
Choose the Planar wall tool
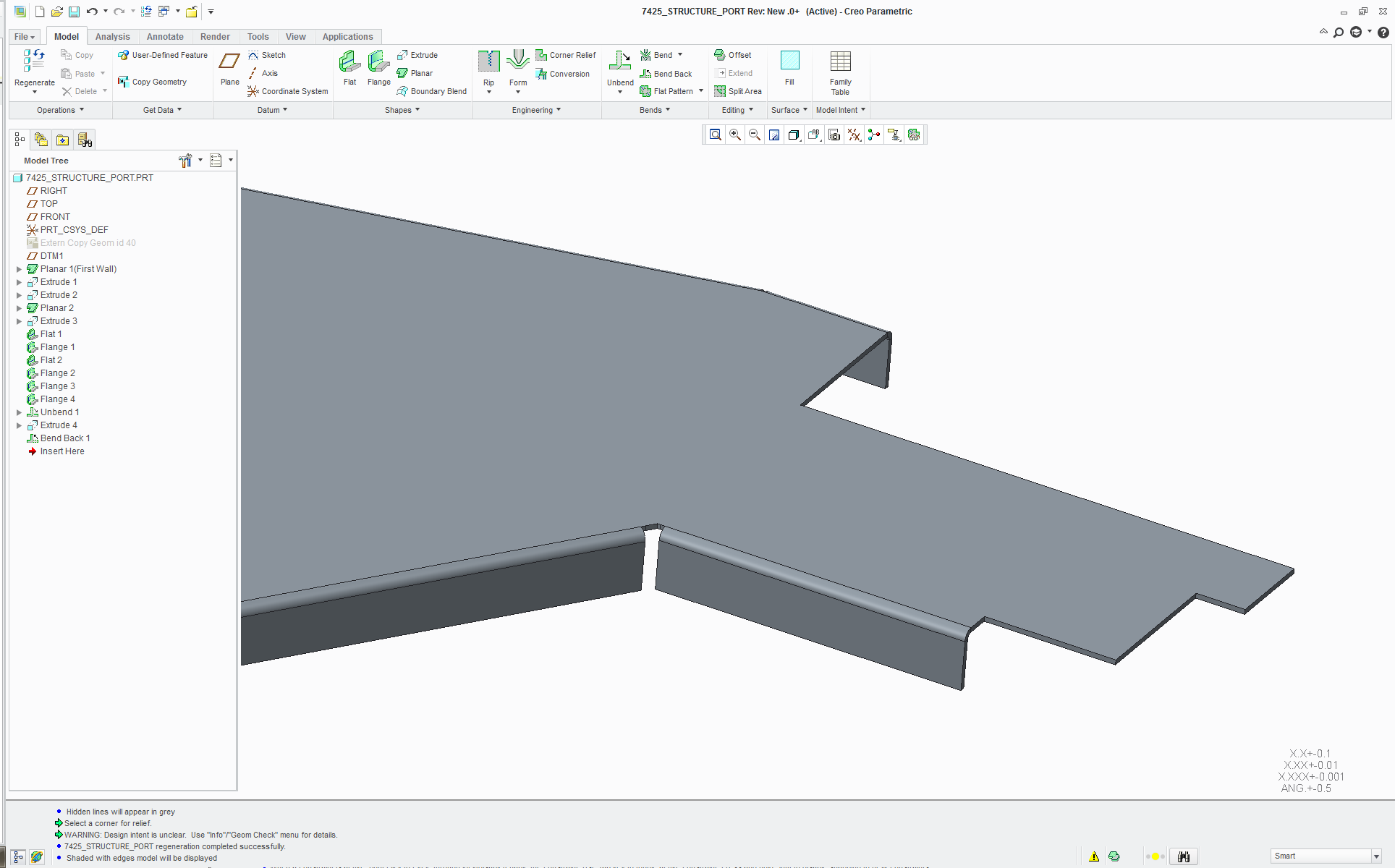point(415,73)
